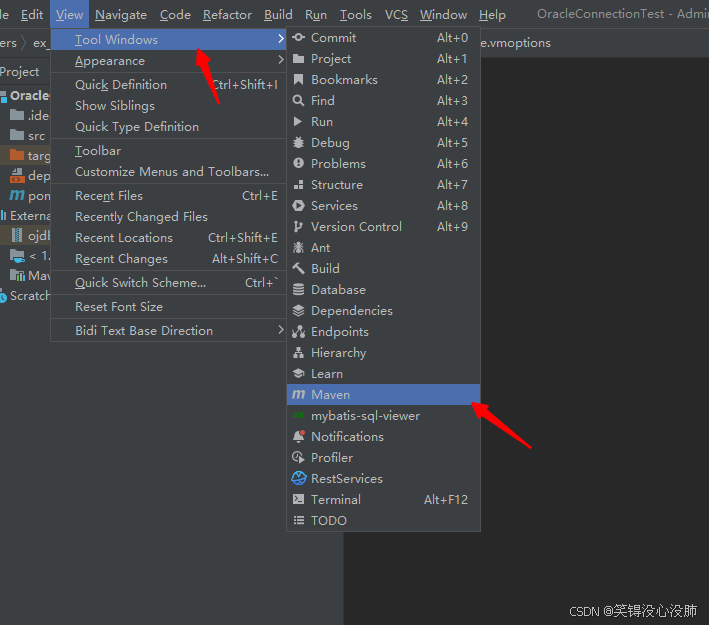Viewport: 709px width, 625px height.
Task: Choose Show Siblings from View menu
Action: (x=168, y=106)
